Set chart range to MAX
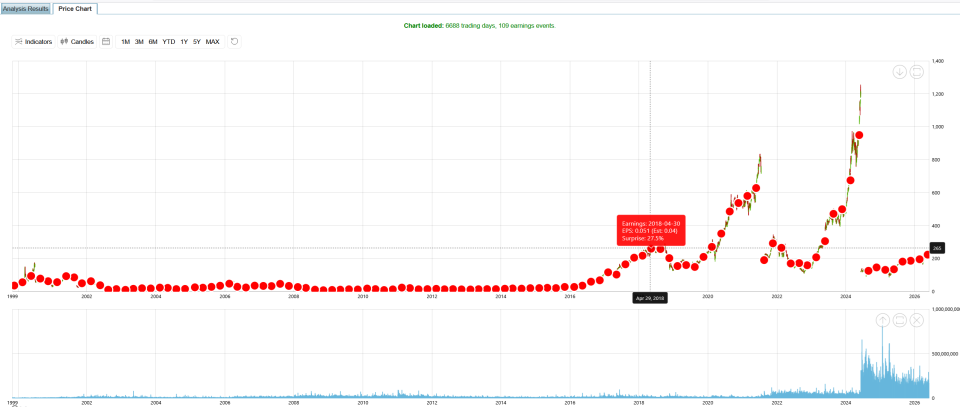The width and height of the screenshot is (960, 407). 212,42
